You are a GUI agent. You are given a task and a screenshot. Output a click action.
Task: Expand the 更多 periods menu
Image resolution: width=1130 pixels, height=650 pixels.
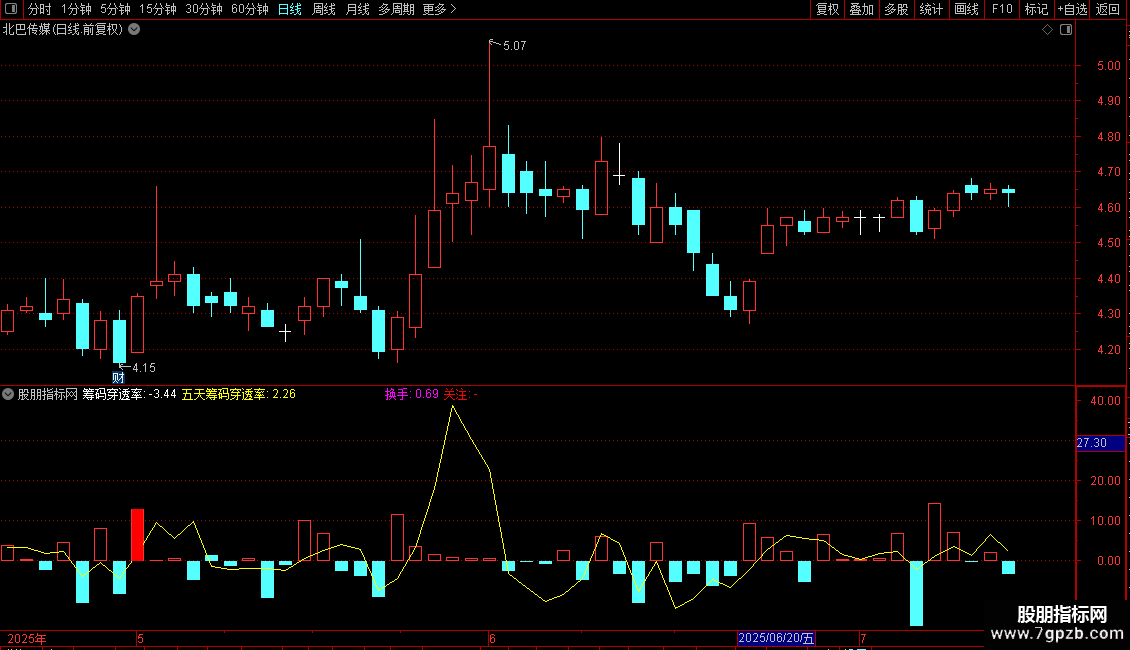(x=439, y=9)
